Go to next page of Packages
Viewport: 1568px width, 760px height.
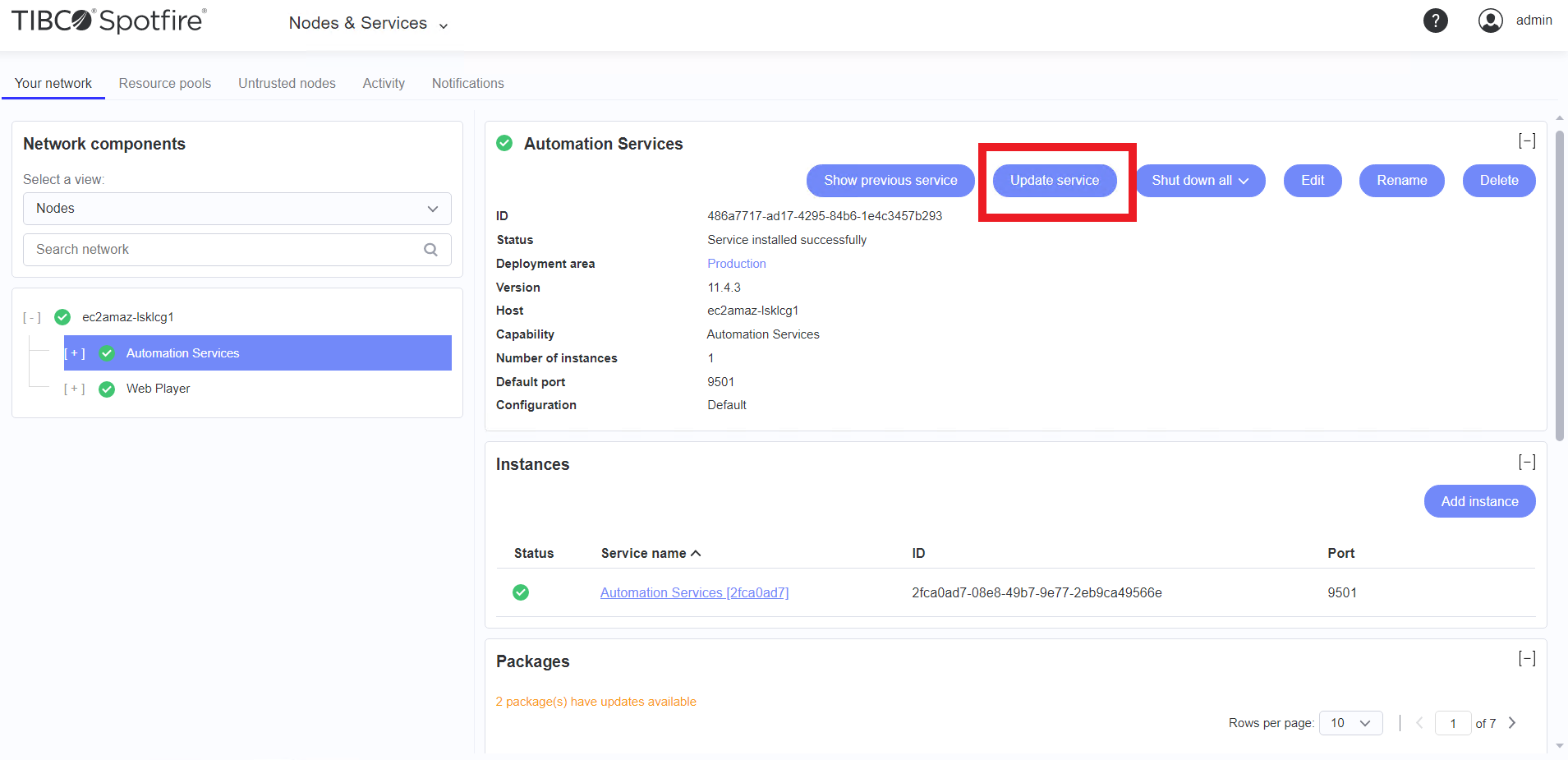coord(1512,723)
